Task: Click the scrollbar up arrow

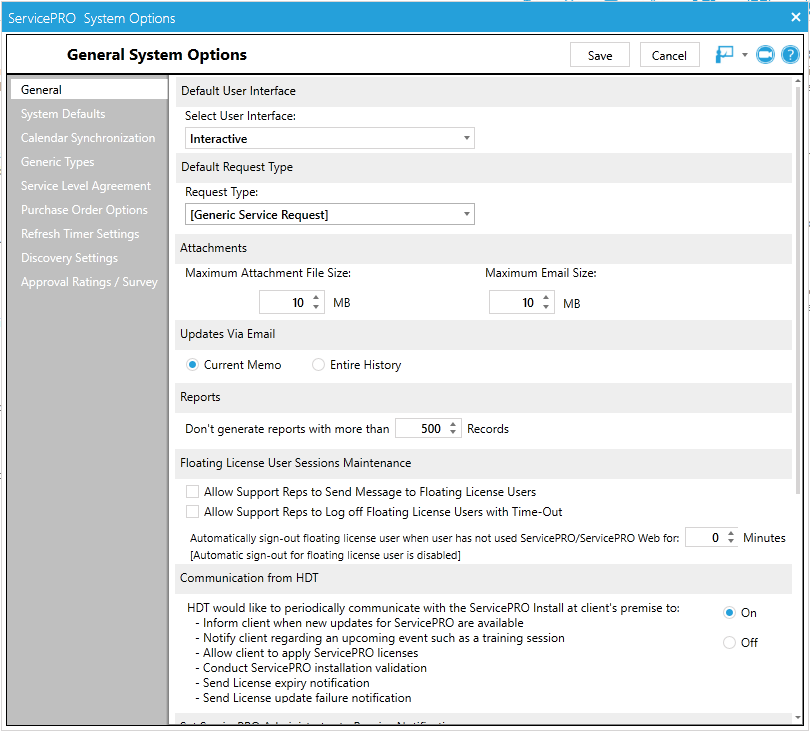Action: pyautogui.click(x=798, y=81)
